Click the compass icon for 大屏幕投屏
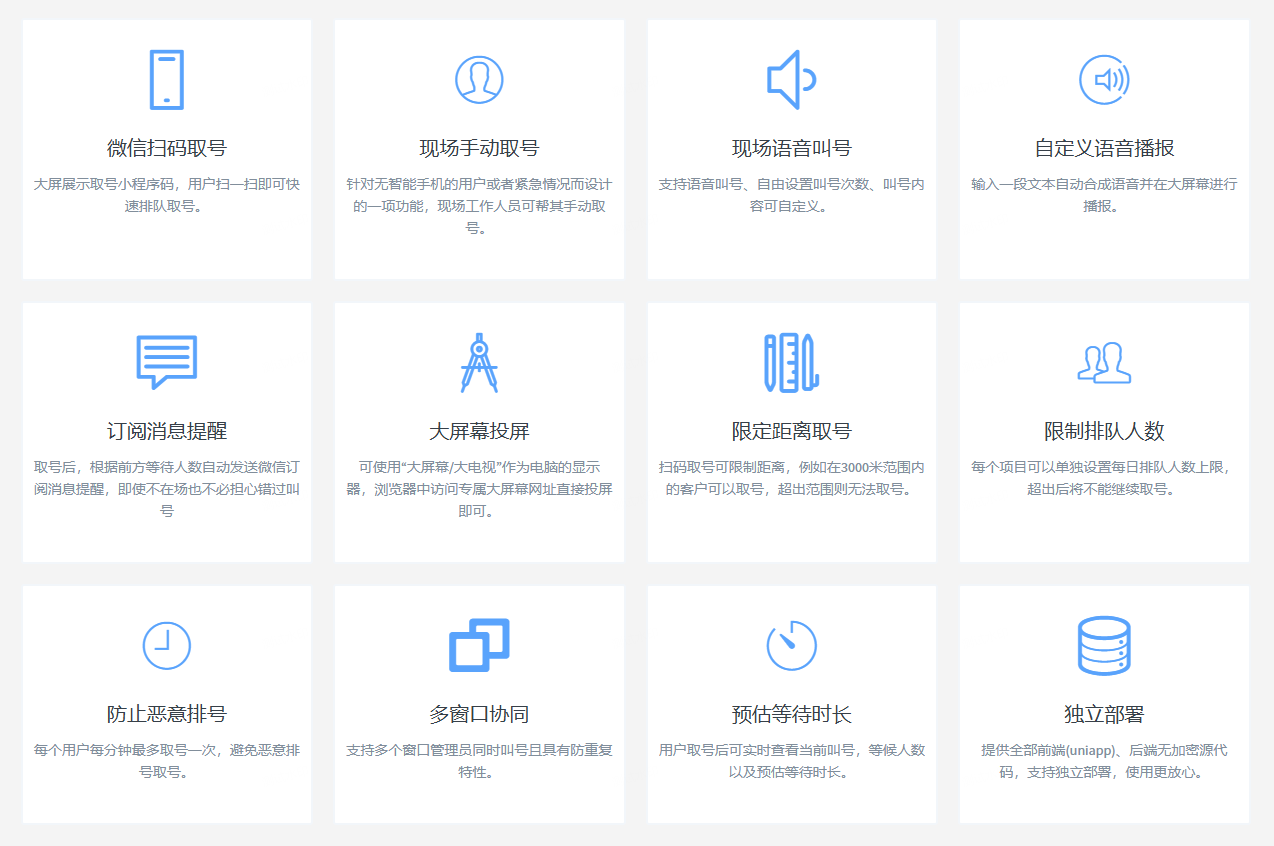 pos(479,365)
